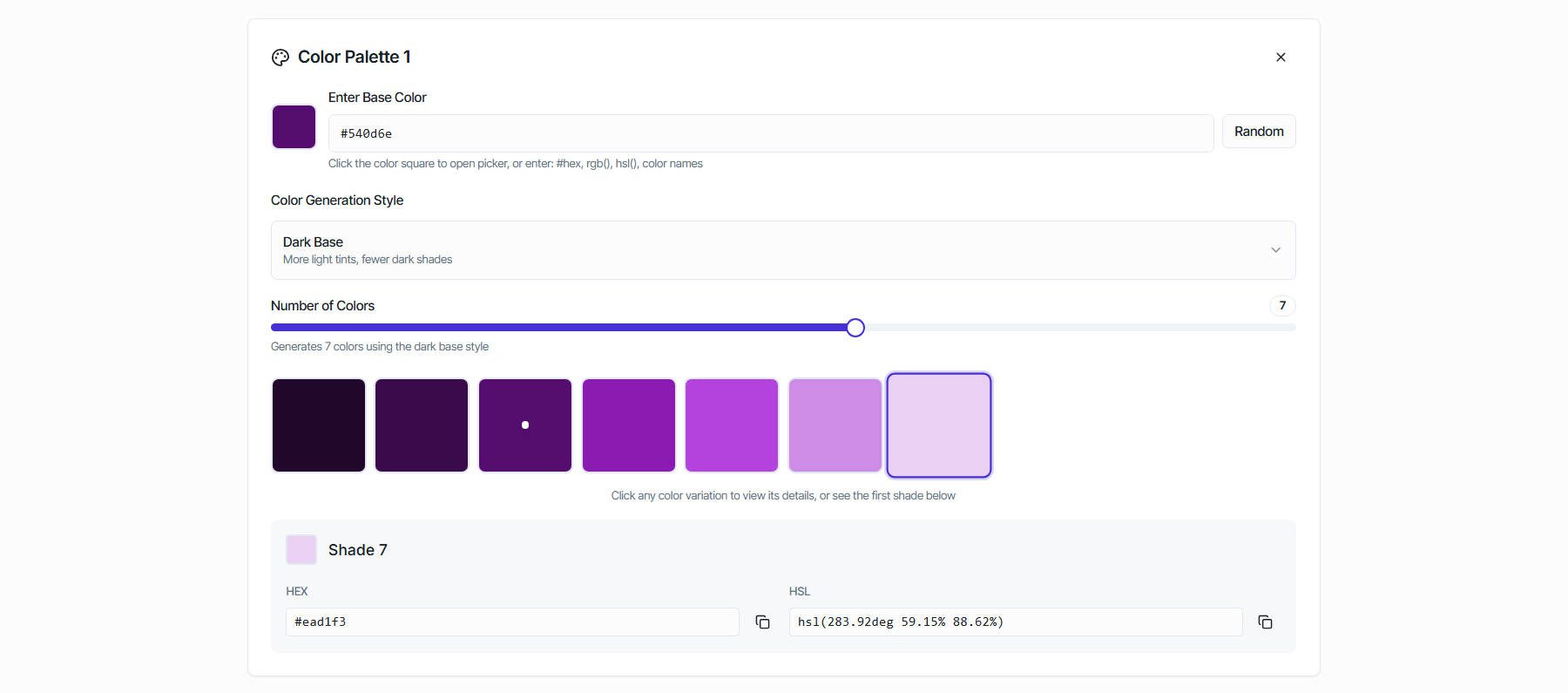Select the fifth bright violet swatch

click(732, 425)
